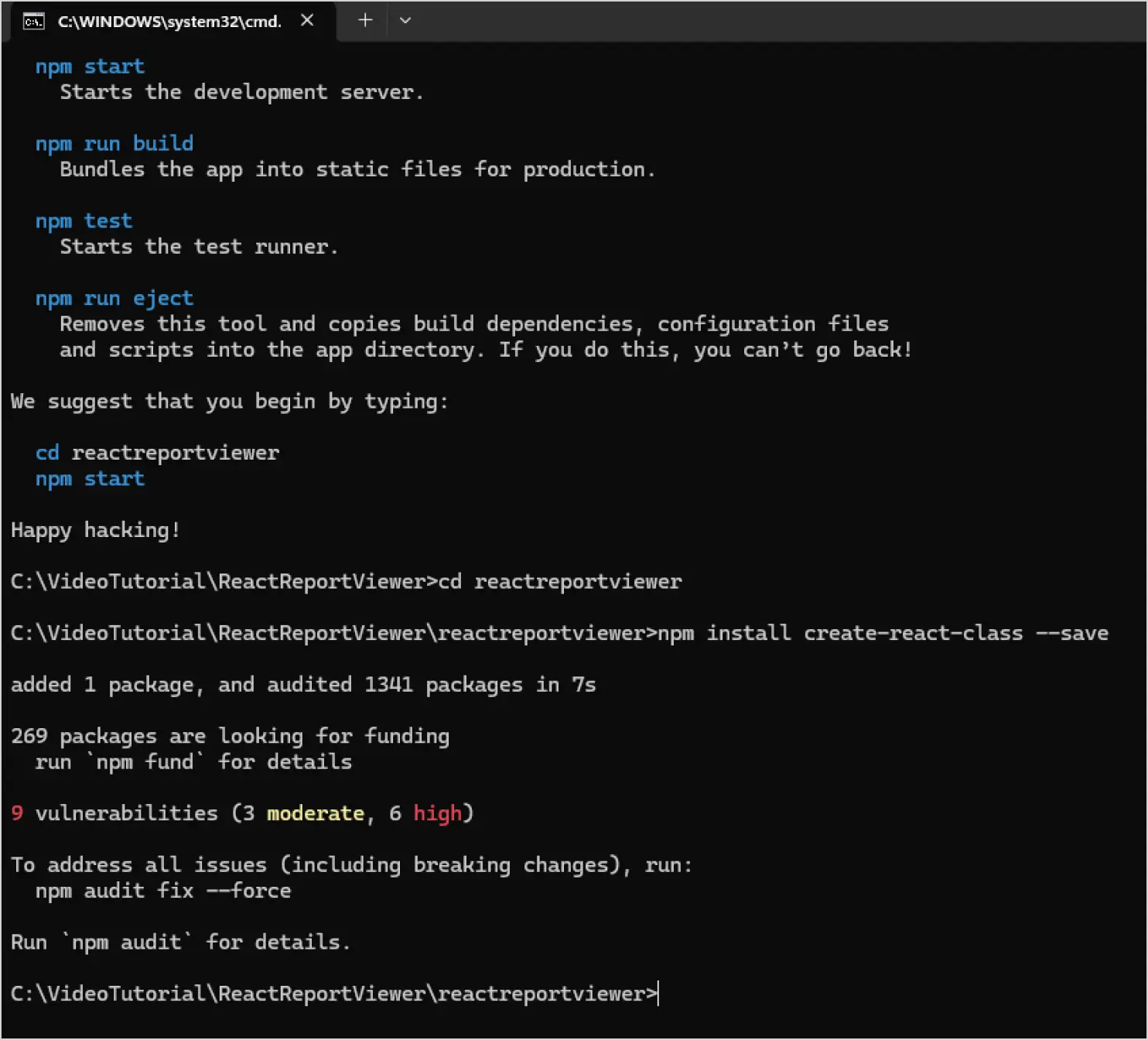
Task: Click the red high severity label
Action: 439,812
